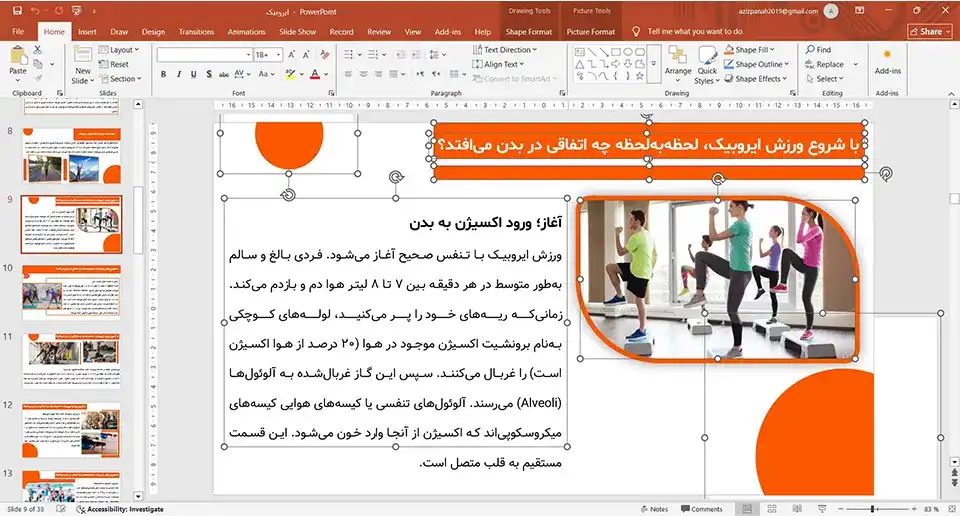This screenshot has width=960, height=516.
Task: Click the Format Painter brush icon
Action: (38, 78)
